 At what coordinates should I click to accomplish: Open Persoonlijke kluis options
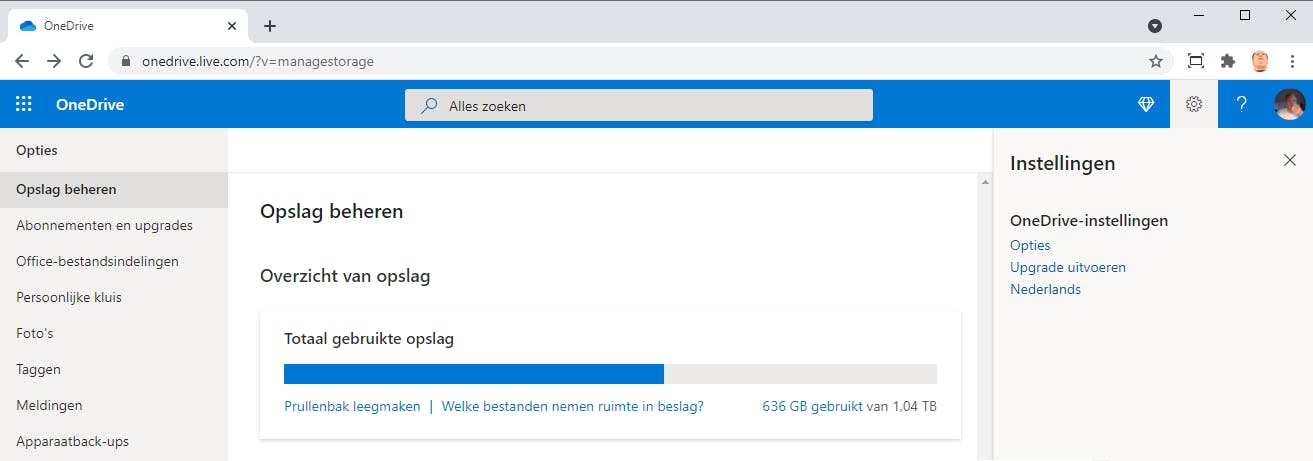coord(69,297)
